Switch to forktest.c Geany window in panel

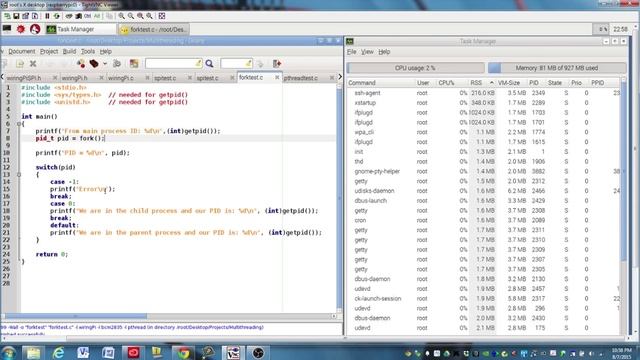pyautogui.click(x=153, y=29)
